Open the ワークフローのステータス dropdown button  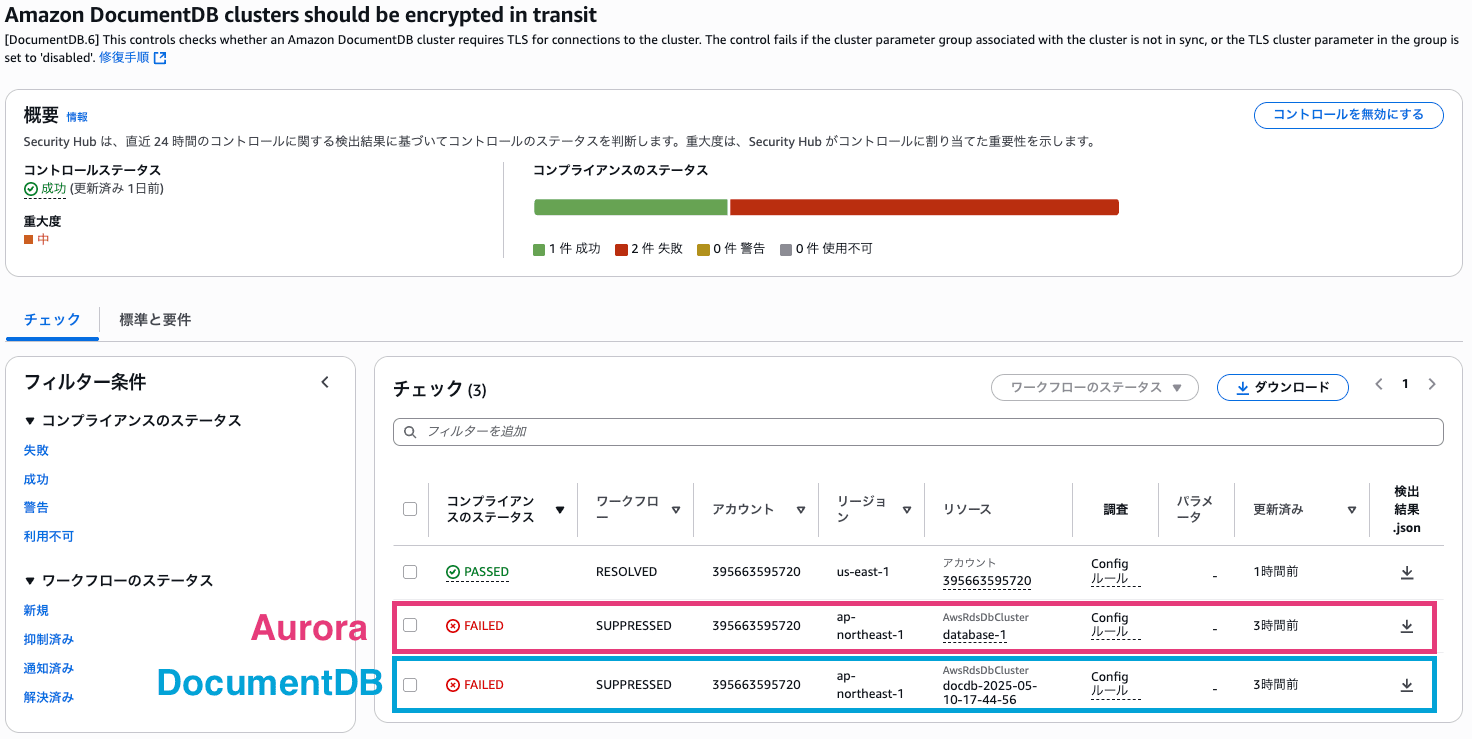1095,387
